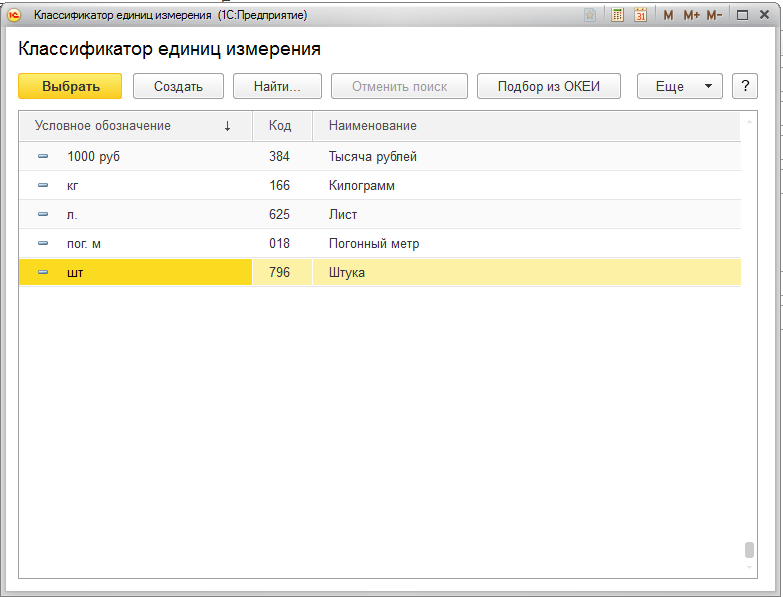
Task: Open the Еще dropdown menu
Action: pos(679,86)
